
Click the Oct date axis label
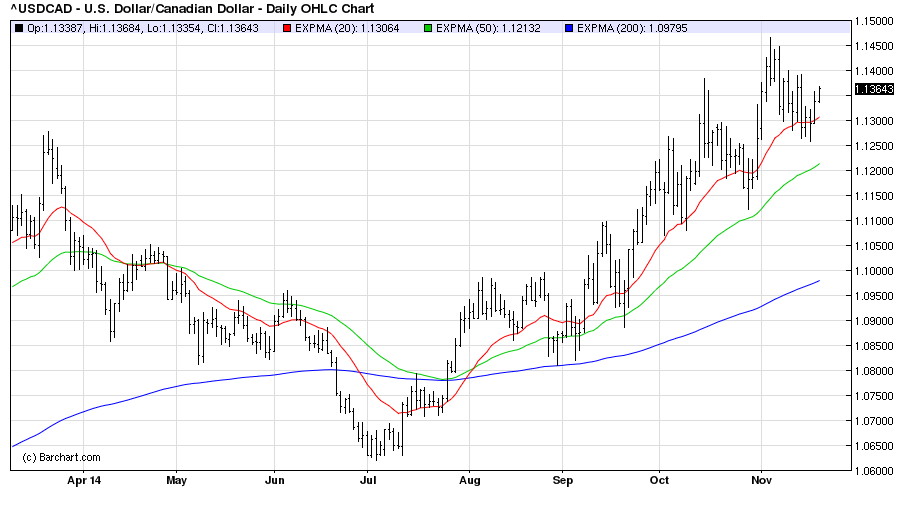pos(659,480)
